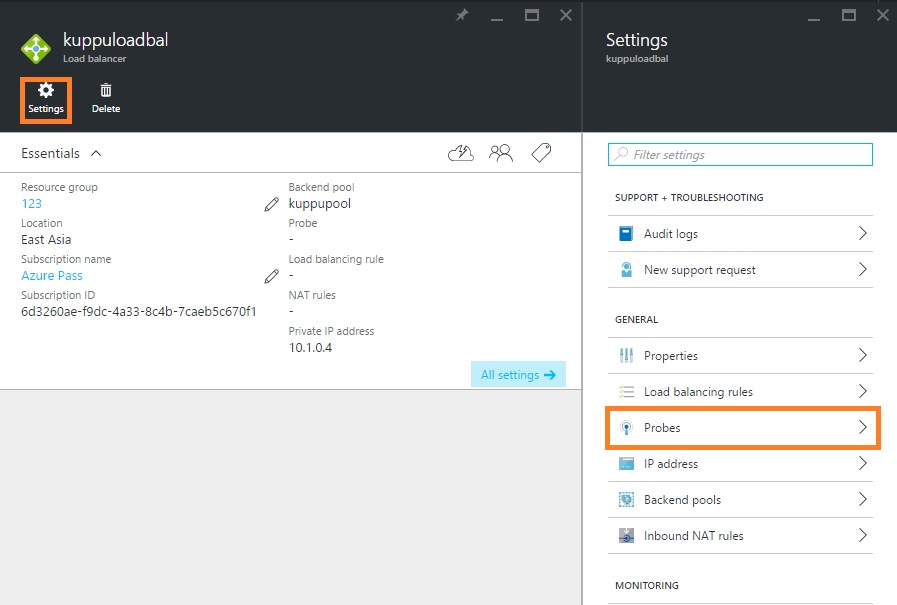Pin the load balancer blade
The width and height of the screenshot is (897, 605).
[x=461, y=16]
